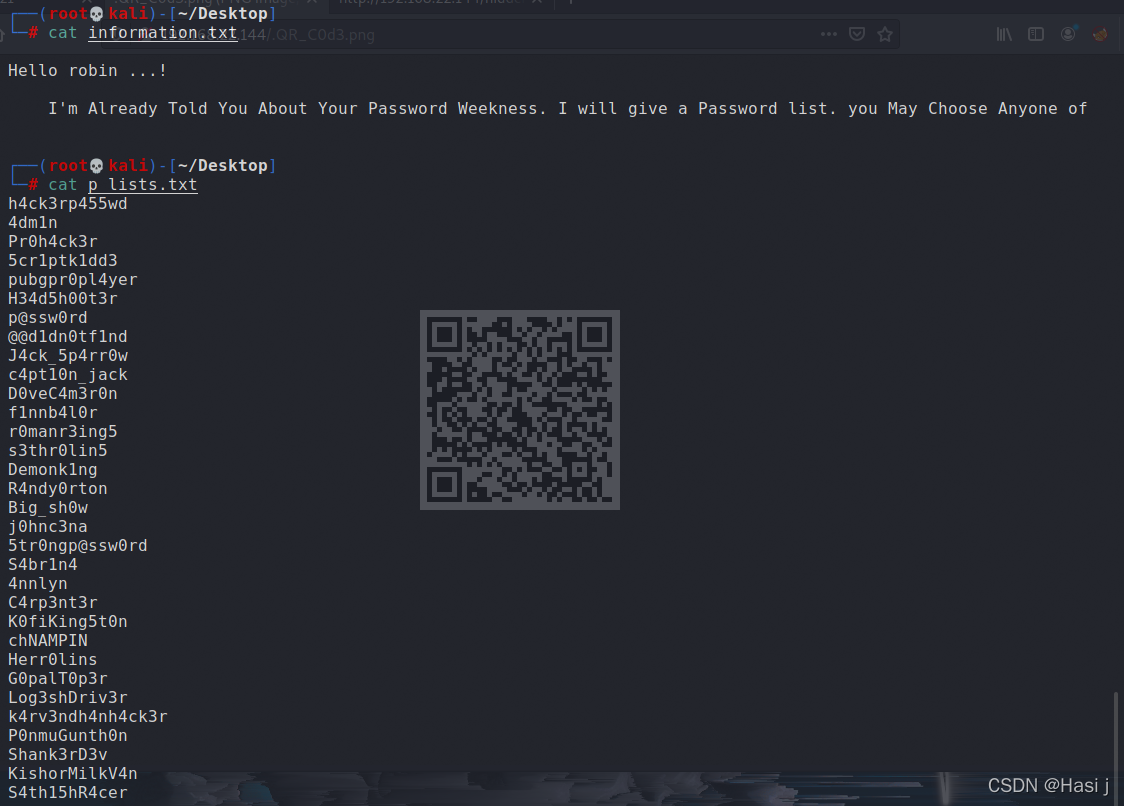Select password 'C4rp3nt3r'
The height and width of the screenshot is (806, 1124).
[x=52, y=603]
